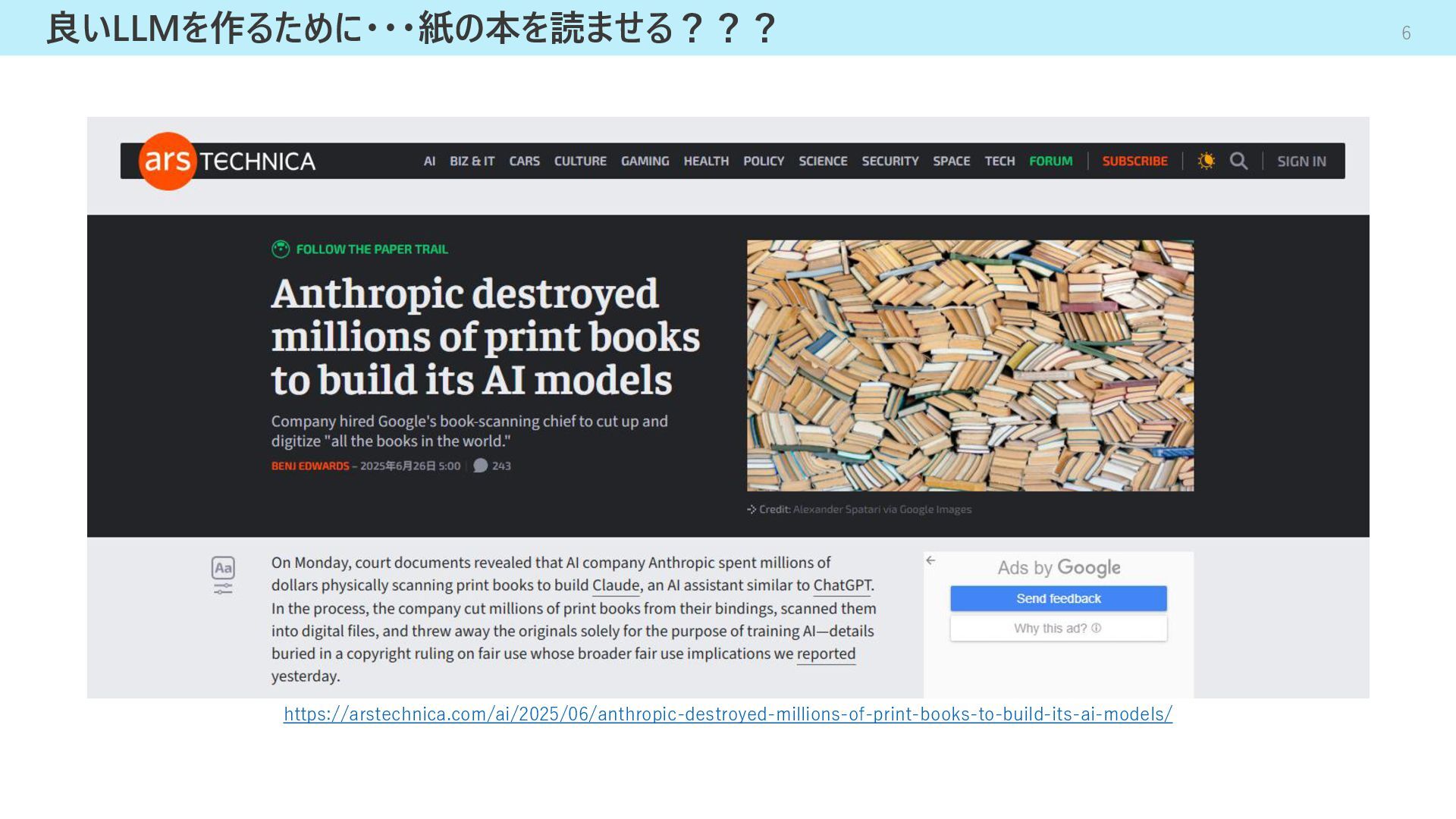Click the FOLLOW THE PAPER TRAIL label
The height and width of the screenshot is (819, 1456).
click(372, 249)
